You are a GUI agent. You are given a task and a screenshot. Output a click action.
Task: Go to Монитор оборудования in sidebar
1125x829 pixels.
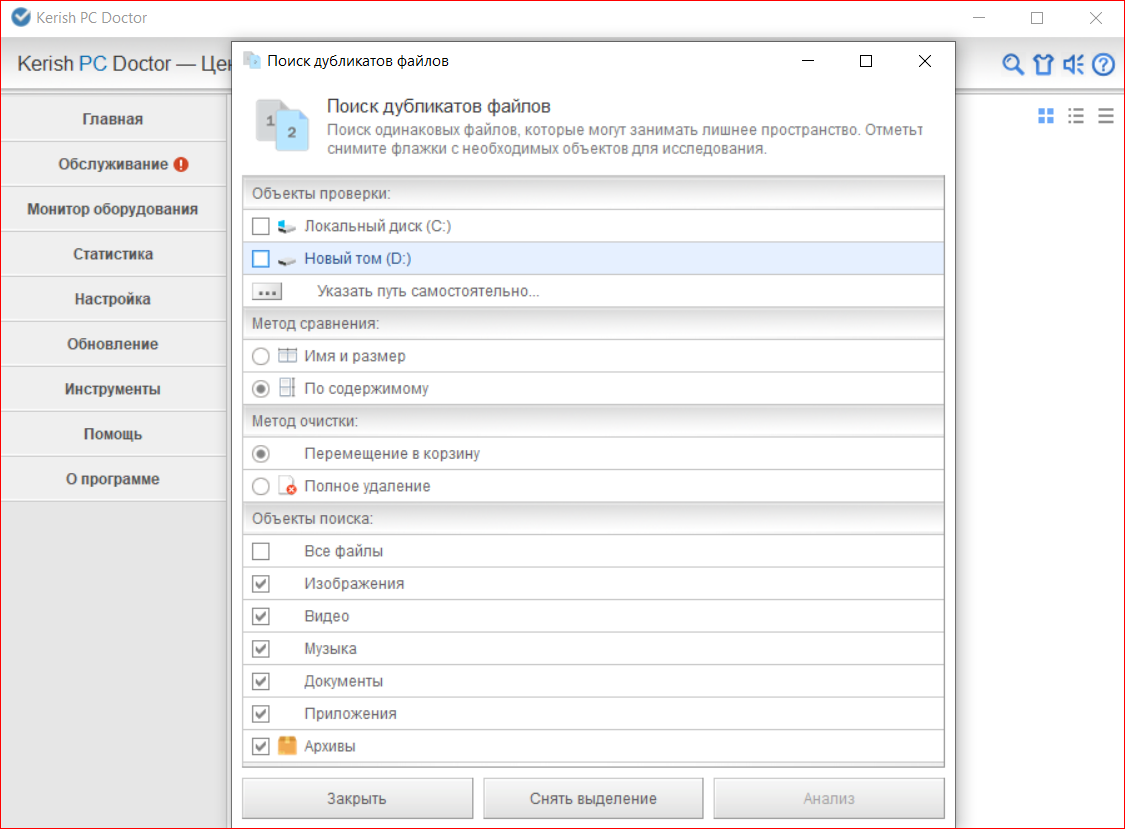click(113, 209)
